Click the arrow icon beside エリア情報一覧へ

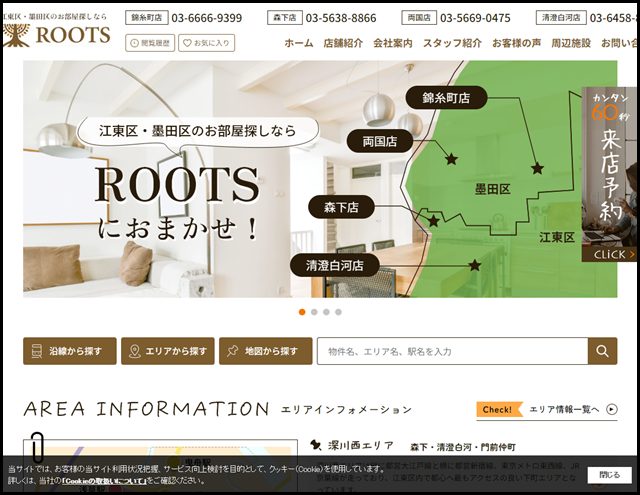[611, 409]
